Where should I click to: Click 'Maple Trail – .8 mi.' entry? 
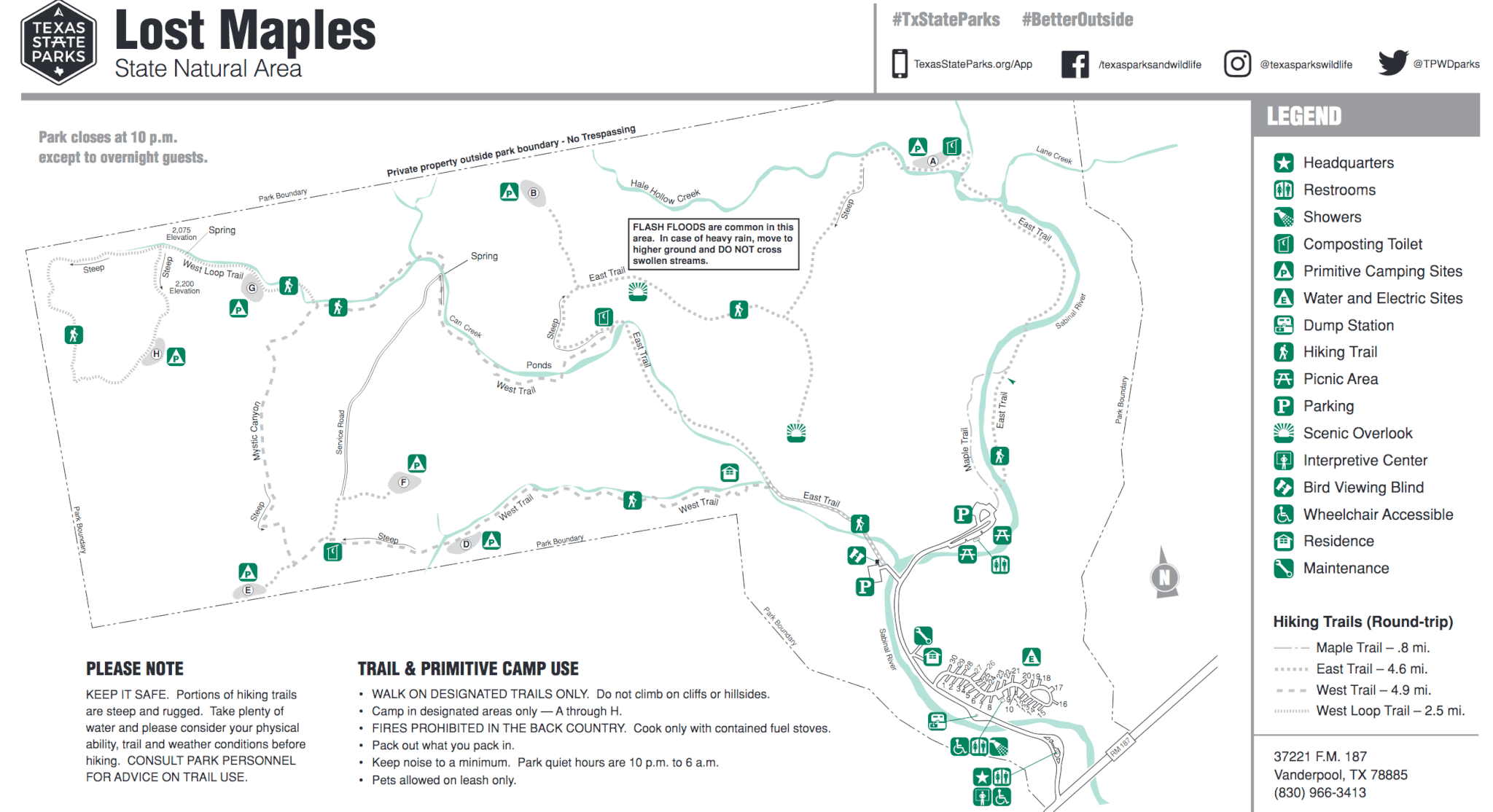(1373, 647)
